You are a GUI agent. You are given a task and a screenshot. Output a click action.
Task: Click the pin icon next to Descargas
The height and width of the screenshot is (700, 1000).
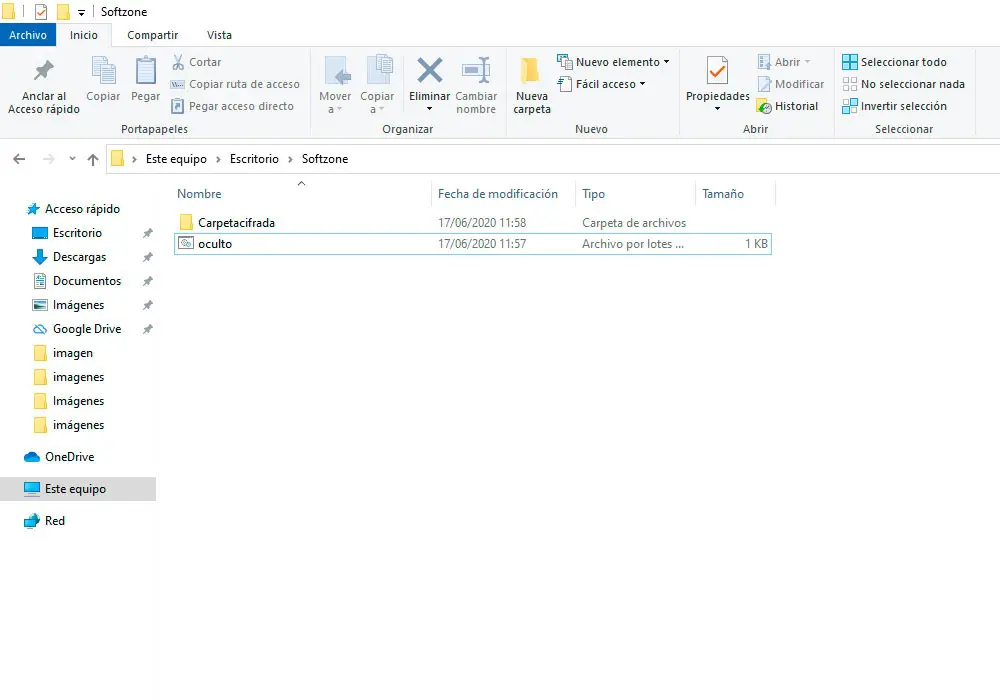click(147, 257)
